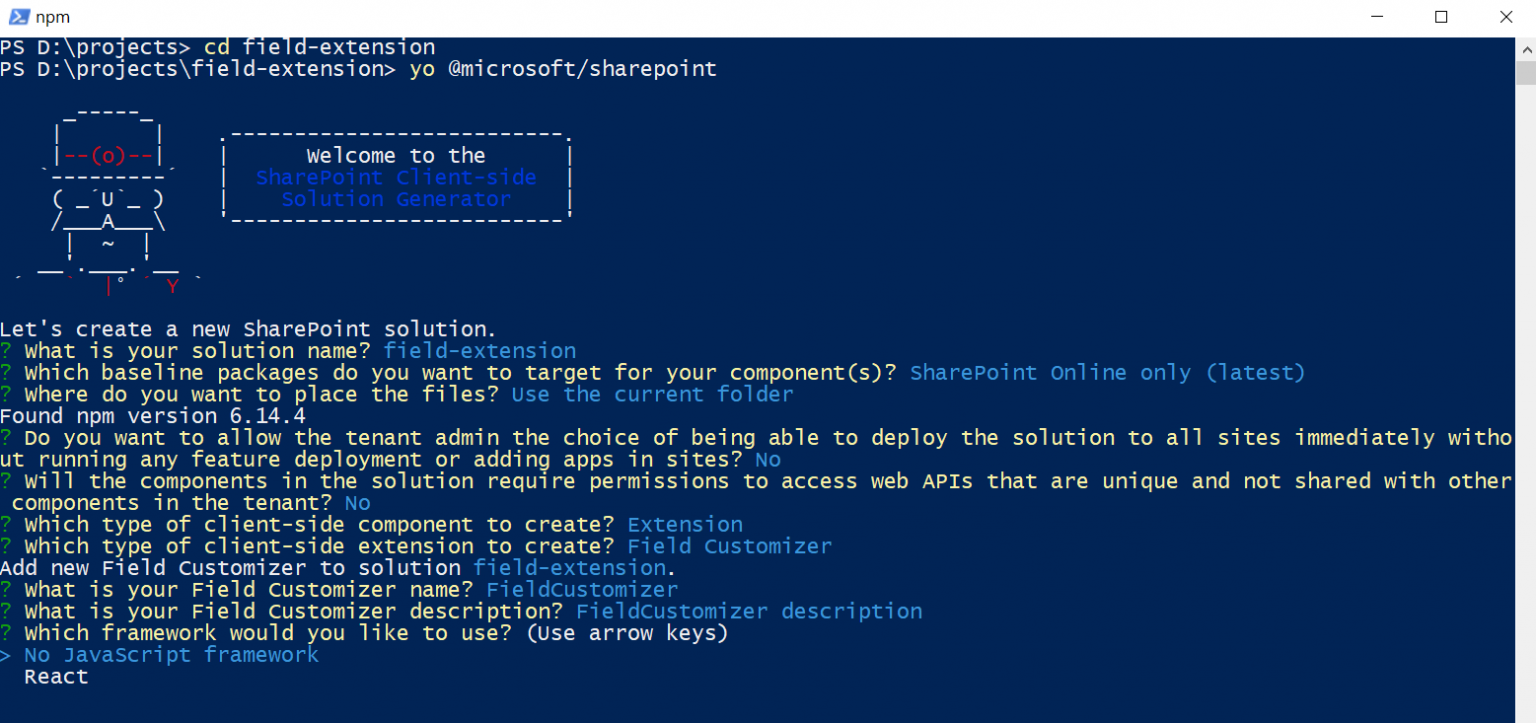Click the Field Customizer extension answer
Viewport: 1536px width, 723px height.
pos(729,546)
